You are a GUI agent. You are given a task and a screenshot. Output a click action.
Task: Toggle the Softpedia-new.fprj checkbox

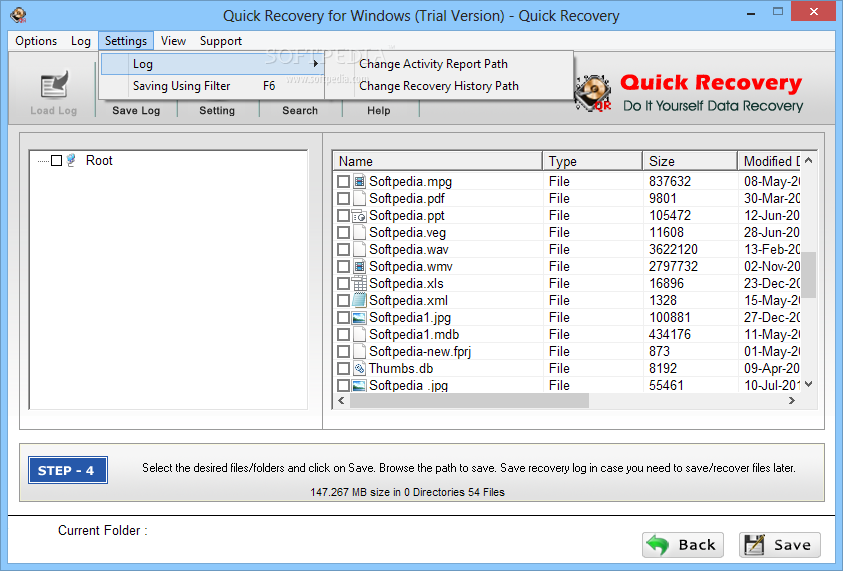[344, 352]
